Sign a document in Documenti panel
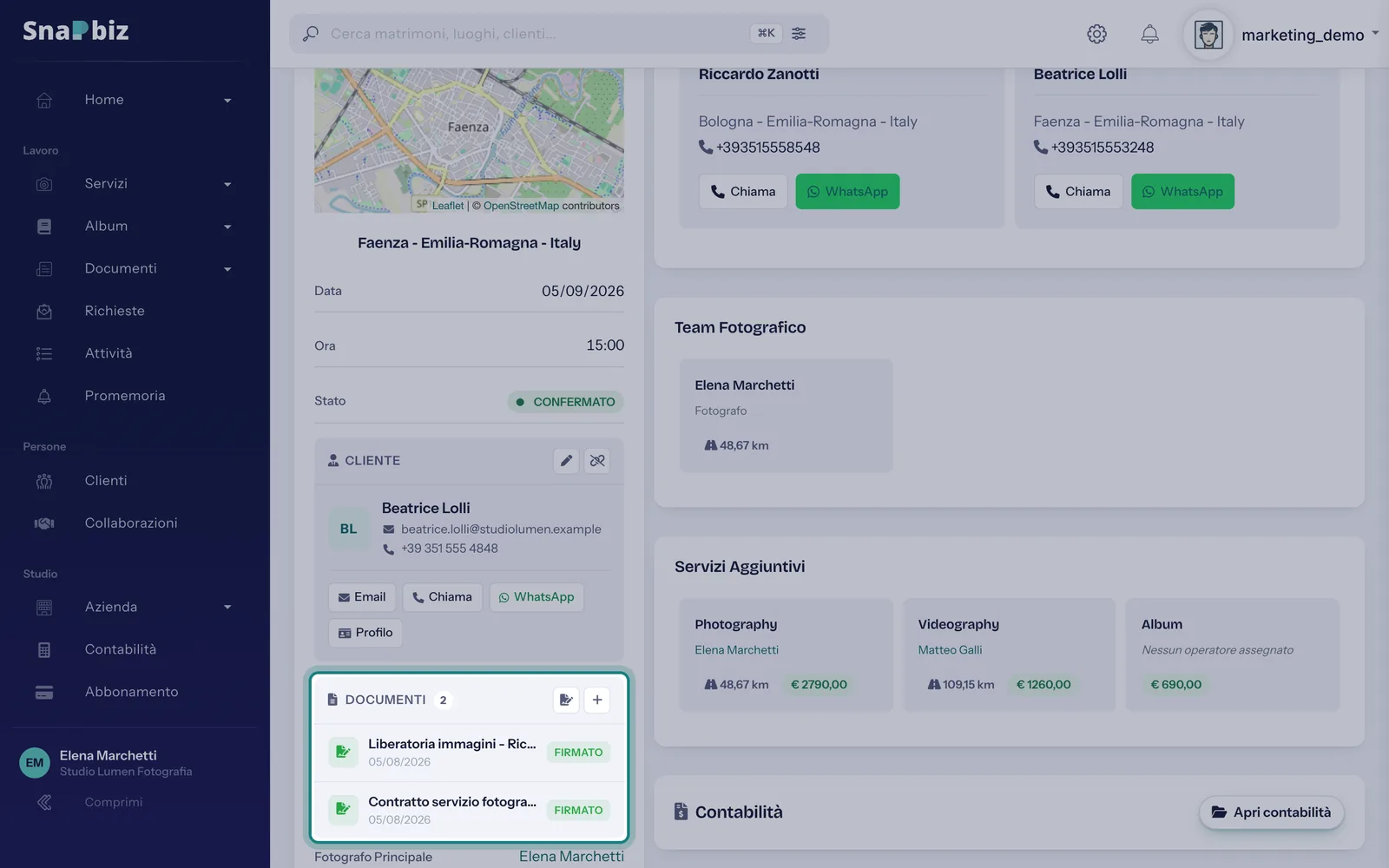 (566, 700)
